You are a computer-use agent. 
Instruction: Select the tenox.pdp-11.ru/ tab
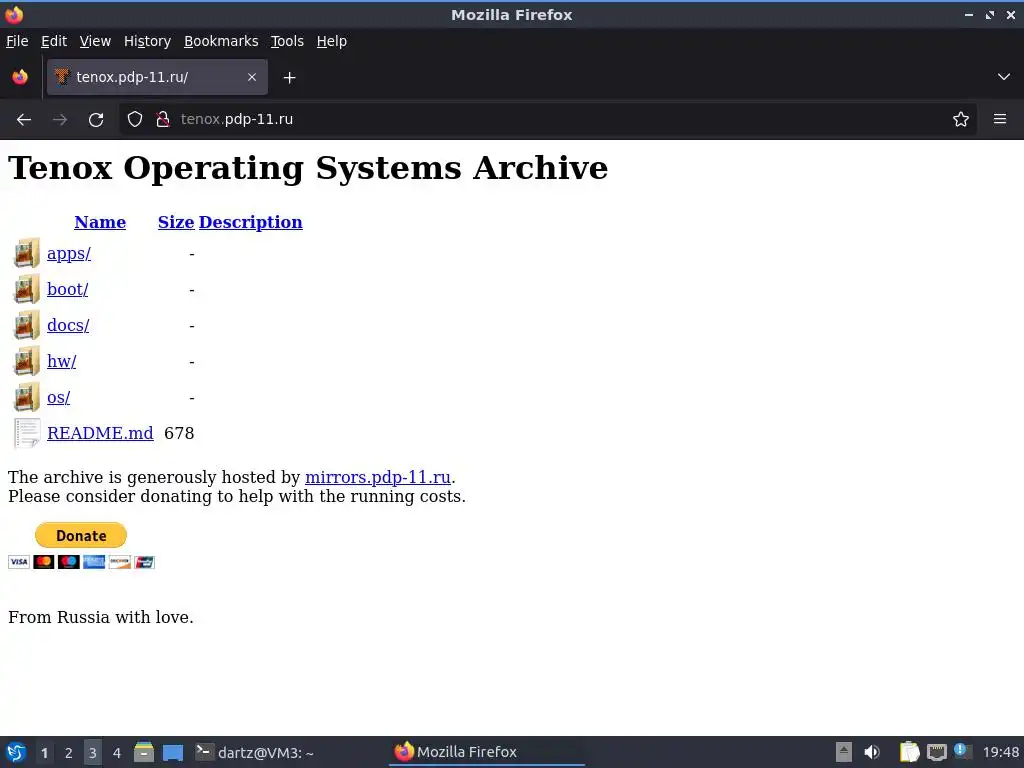point(157,77)
